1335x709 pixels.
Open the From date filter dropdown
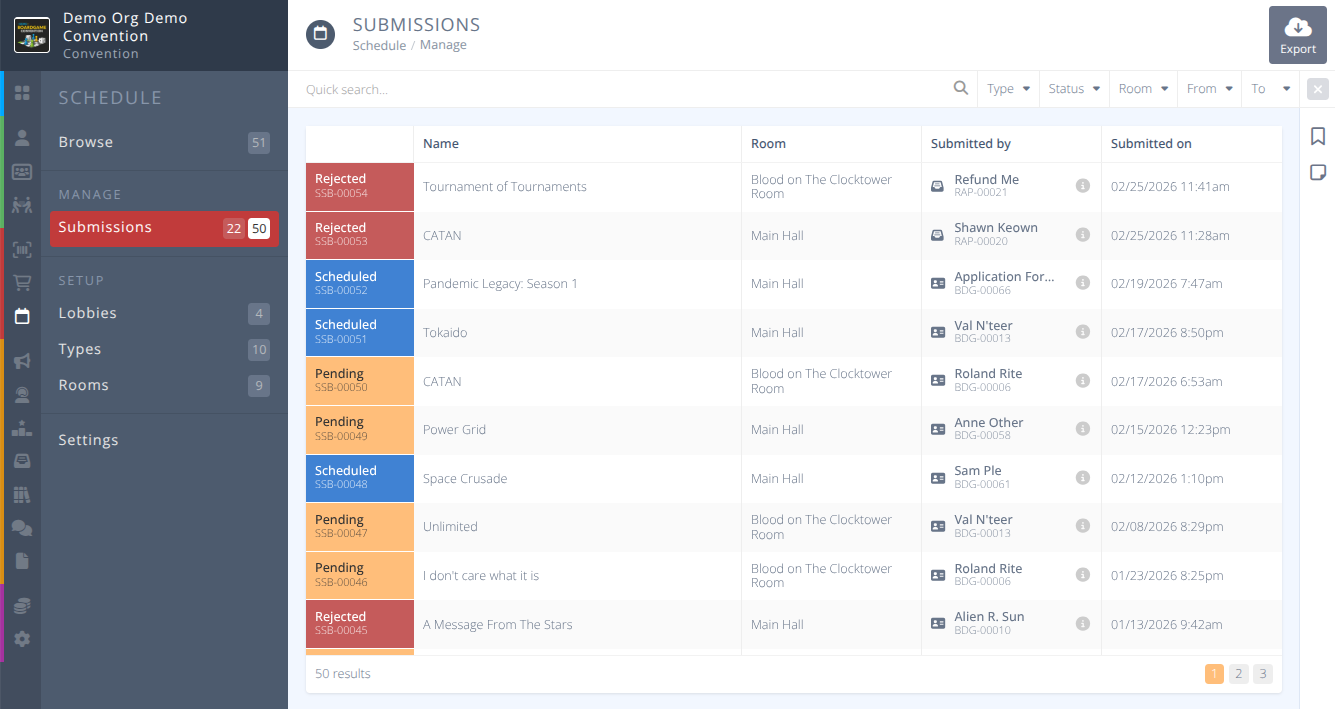[1209, 89]
